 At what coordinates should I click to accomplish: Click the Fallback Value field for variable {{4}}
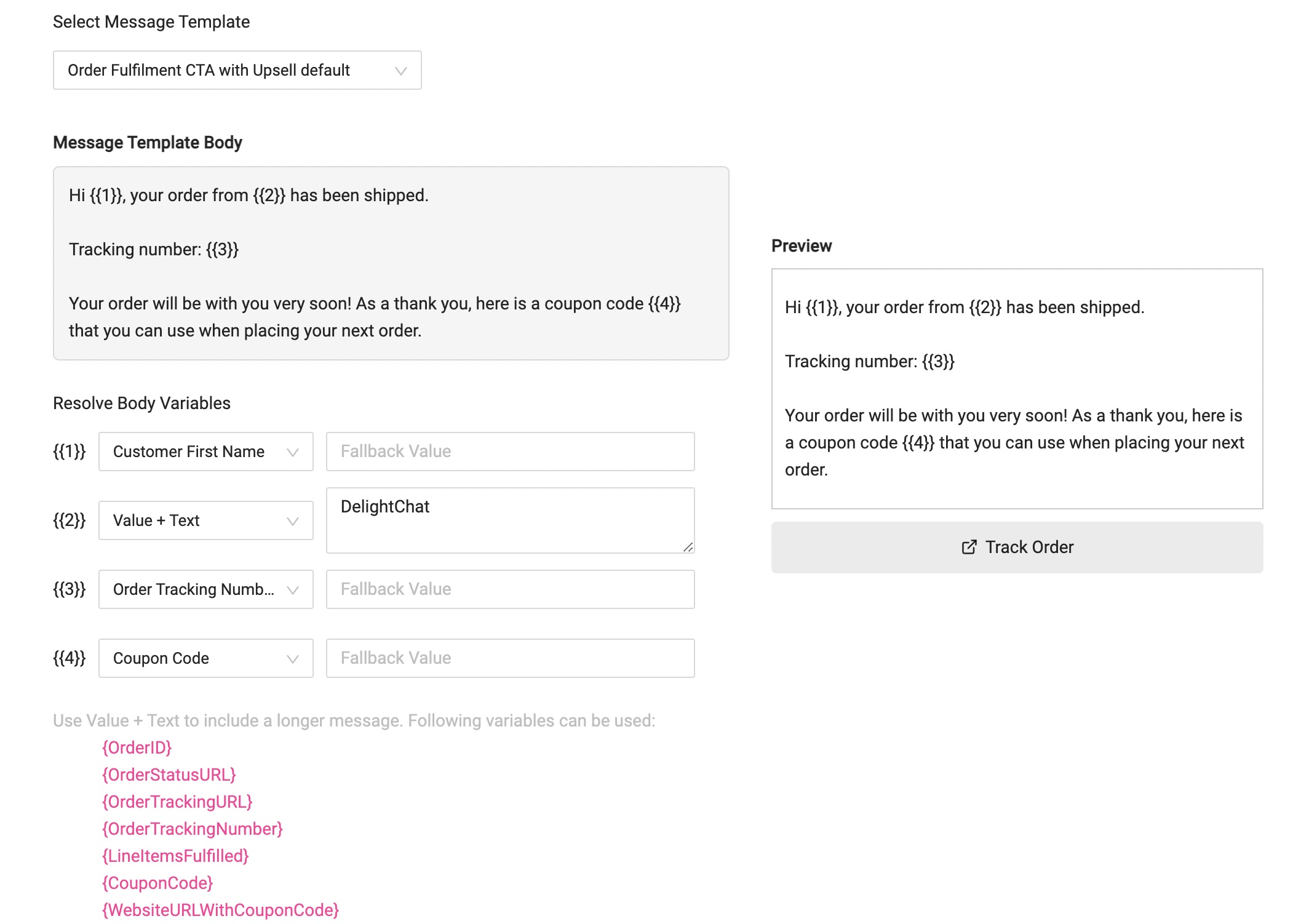510,658
